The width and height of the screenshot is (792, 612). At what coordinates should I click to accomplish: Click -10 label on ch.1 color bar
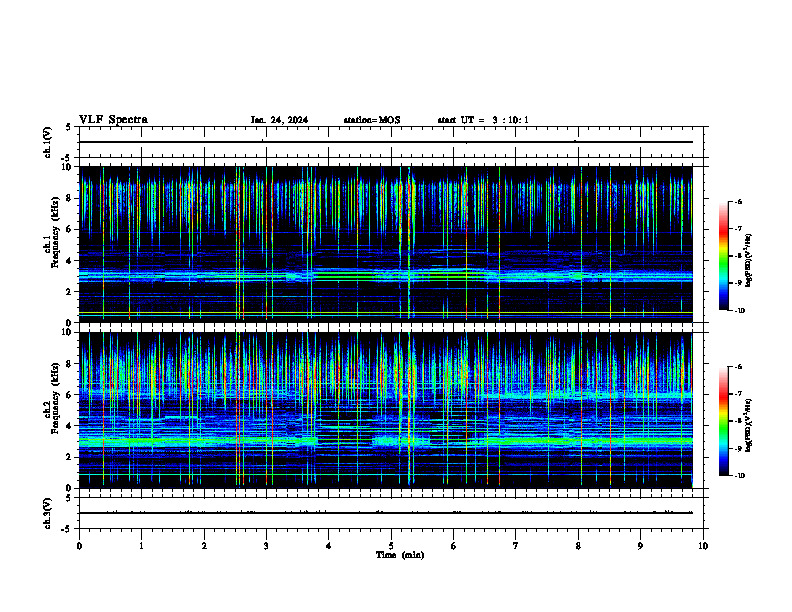click(x=739, y=311)
